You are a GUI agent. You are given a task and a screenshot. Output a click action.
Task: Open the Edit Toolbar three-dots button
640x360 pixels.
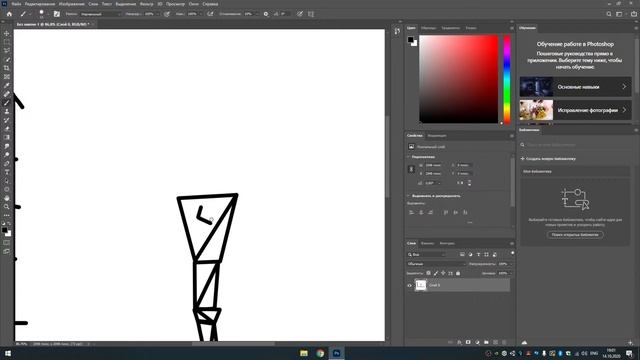(x=7, y=215)
